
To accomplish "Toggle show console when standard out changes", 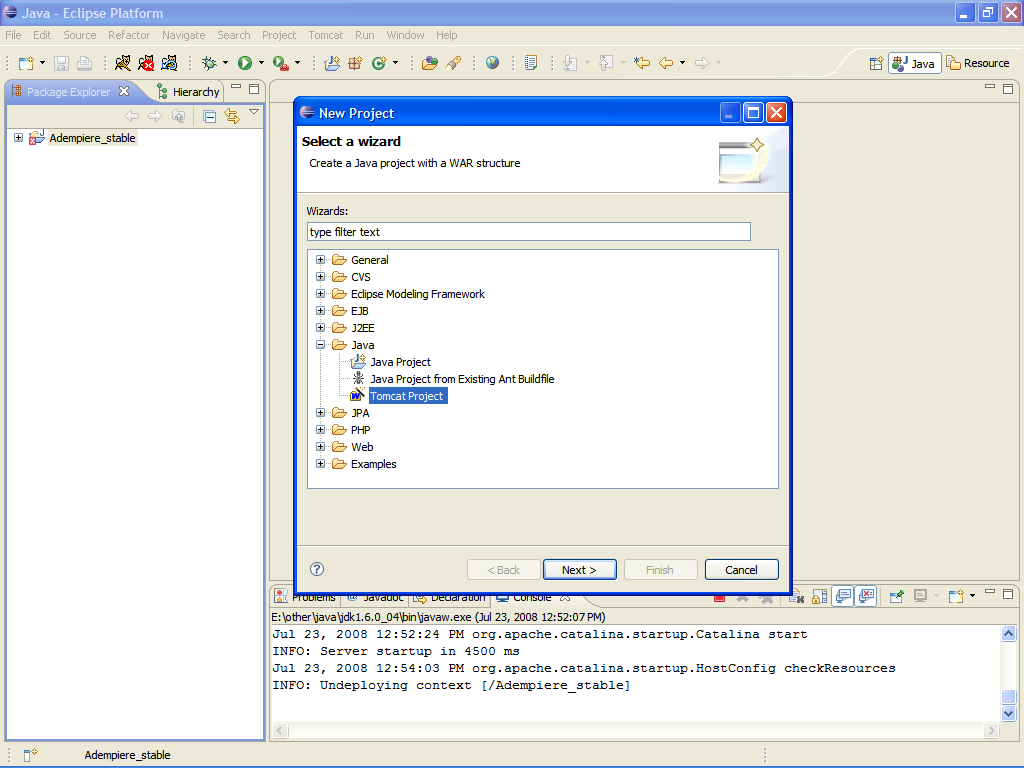I will tap(843, 596).
